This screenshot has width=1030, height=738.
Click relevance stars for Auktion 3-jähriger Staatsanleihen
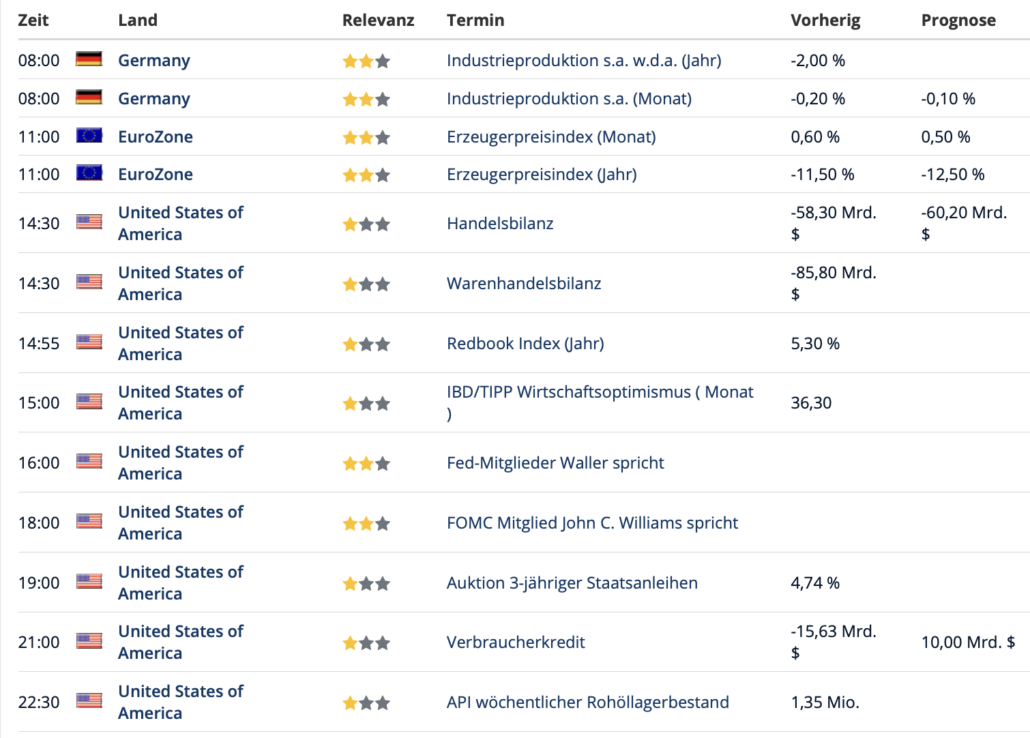pos(366,583)
